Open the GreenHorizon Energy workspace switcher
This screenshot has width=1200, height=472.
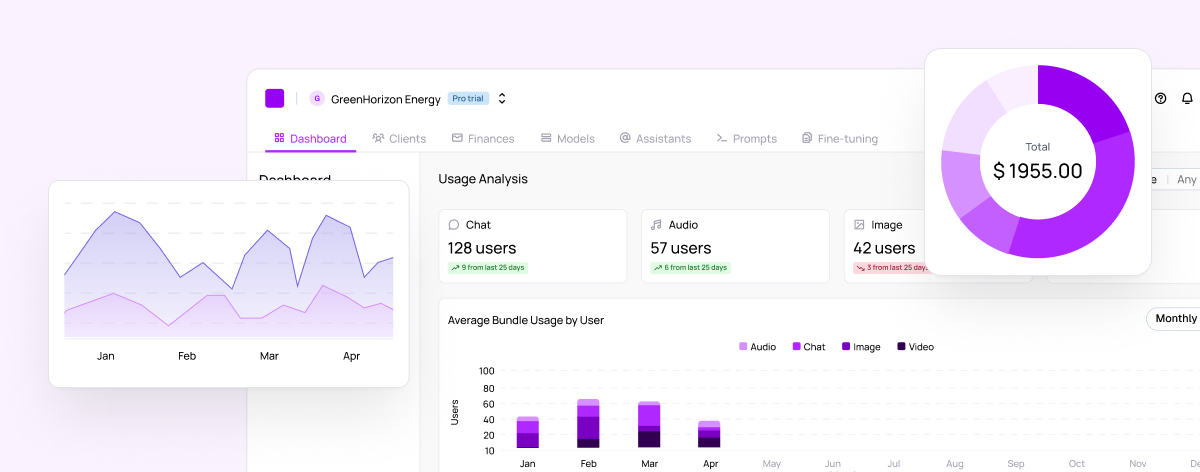pos(502,98)
